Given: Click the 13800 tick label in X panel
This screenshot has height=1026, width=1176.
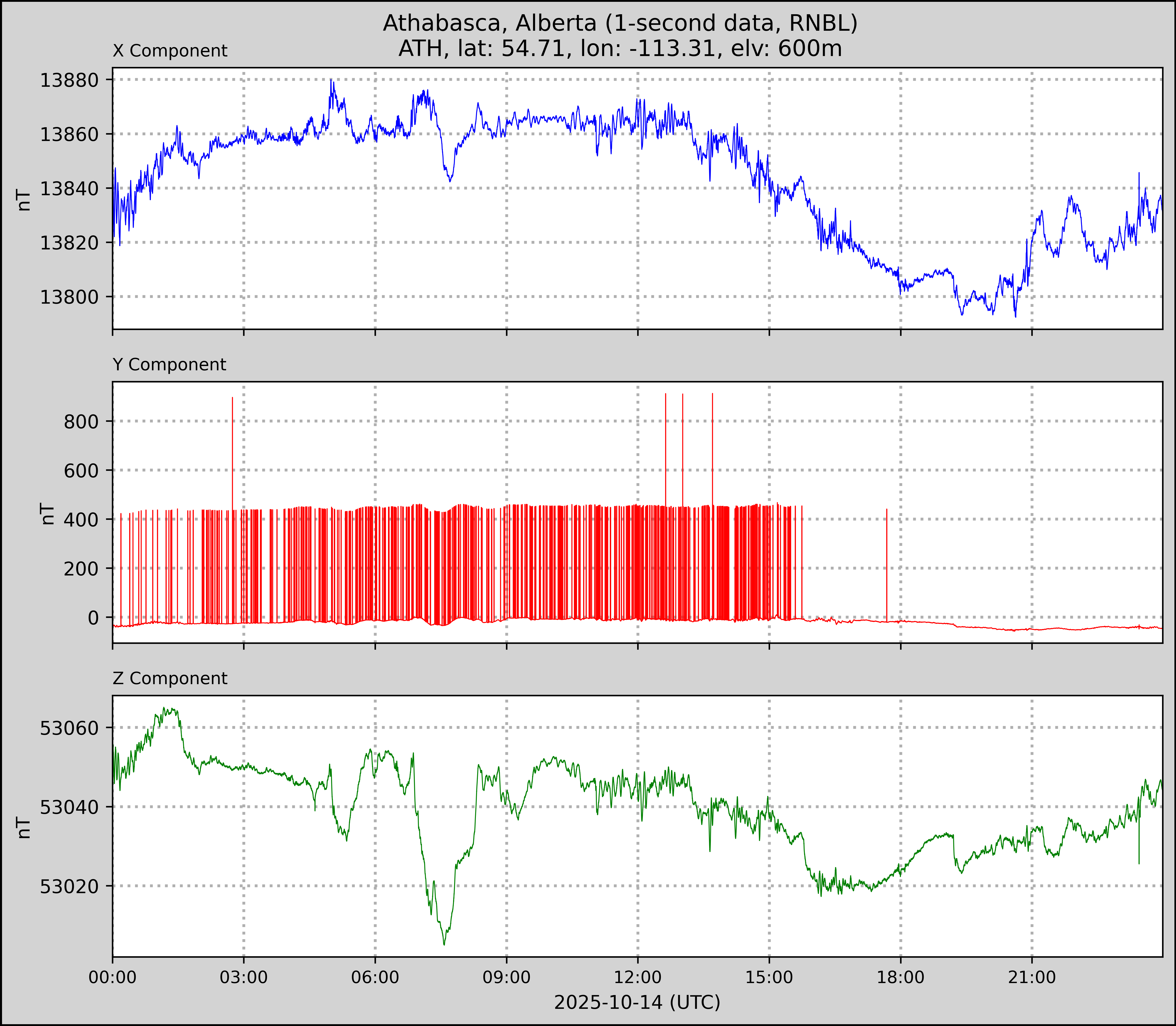Looking at the screenshot, I should [x=69, y=297].
